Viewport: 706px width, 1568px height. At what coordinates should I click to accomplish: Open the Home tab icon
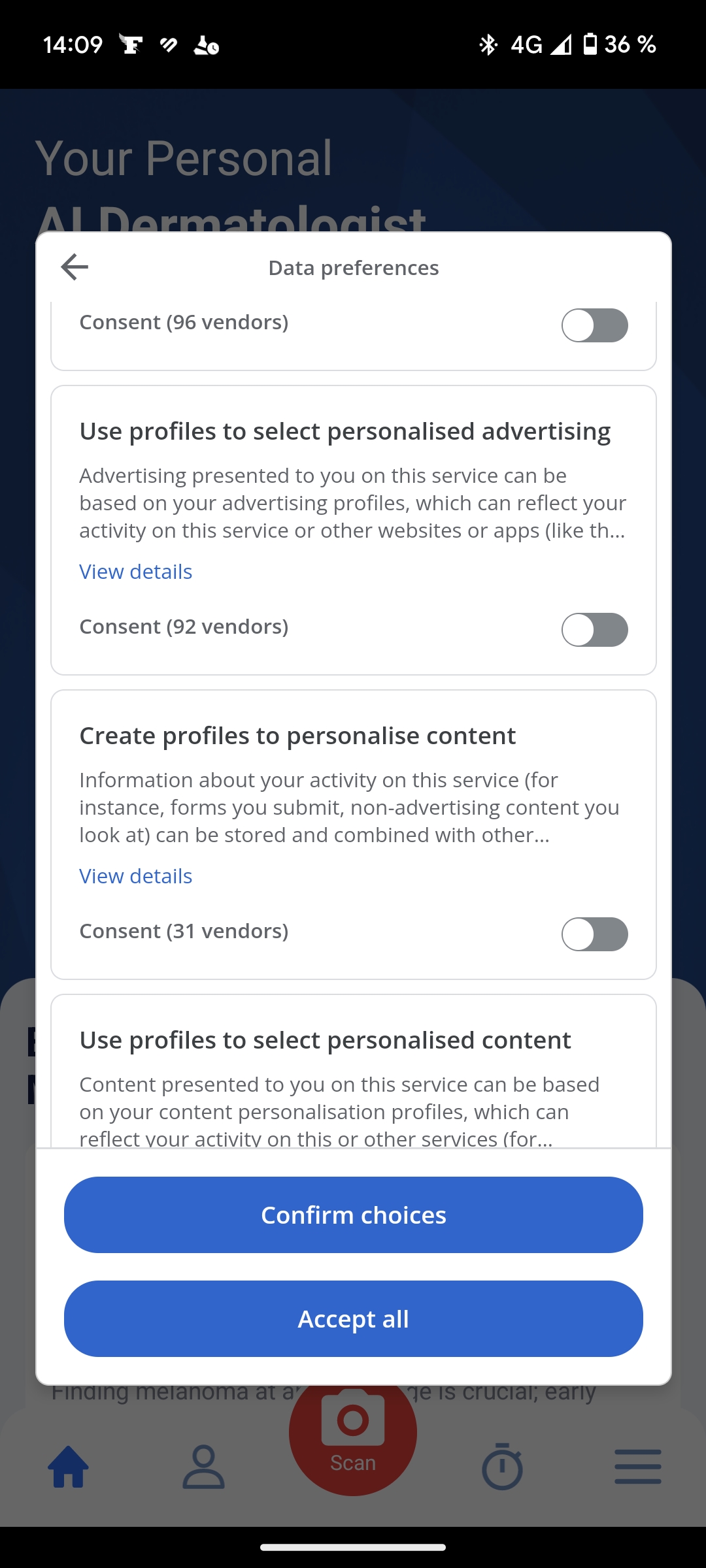pos(69,1467)
